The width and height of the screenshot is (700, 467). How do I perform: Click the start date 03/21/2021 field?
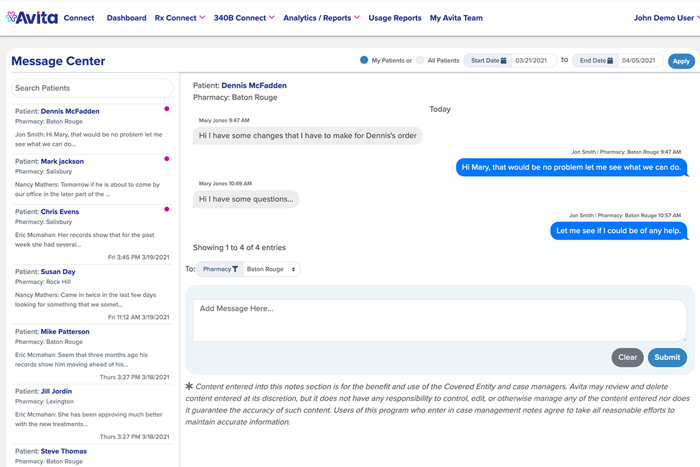tap(534, 60)
